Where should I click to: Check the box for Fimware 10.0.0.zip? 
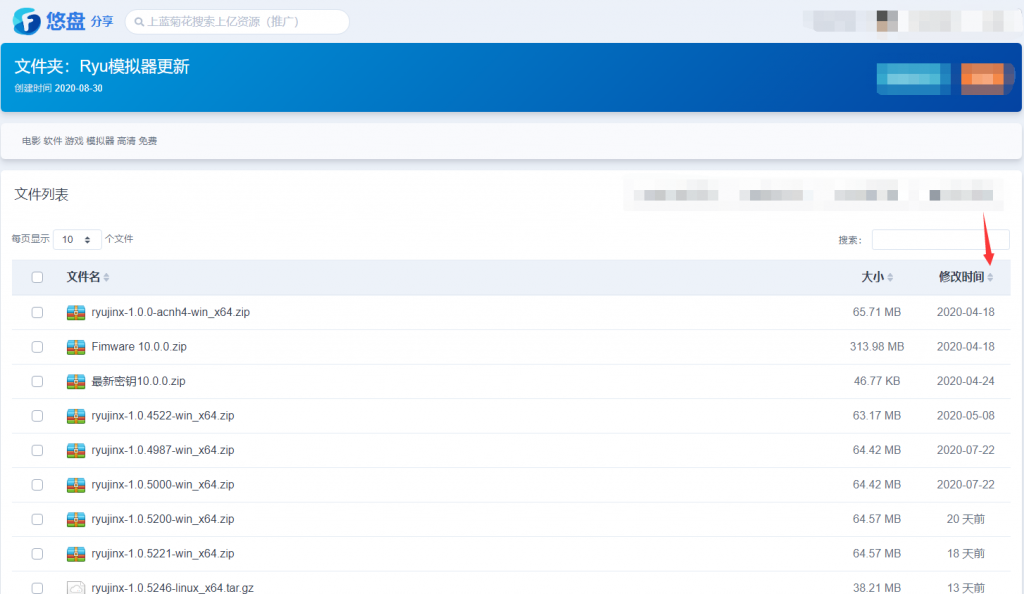tap(37, 347)
